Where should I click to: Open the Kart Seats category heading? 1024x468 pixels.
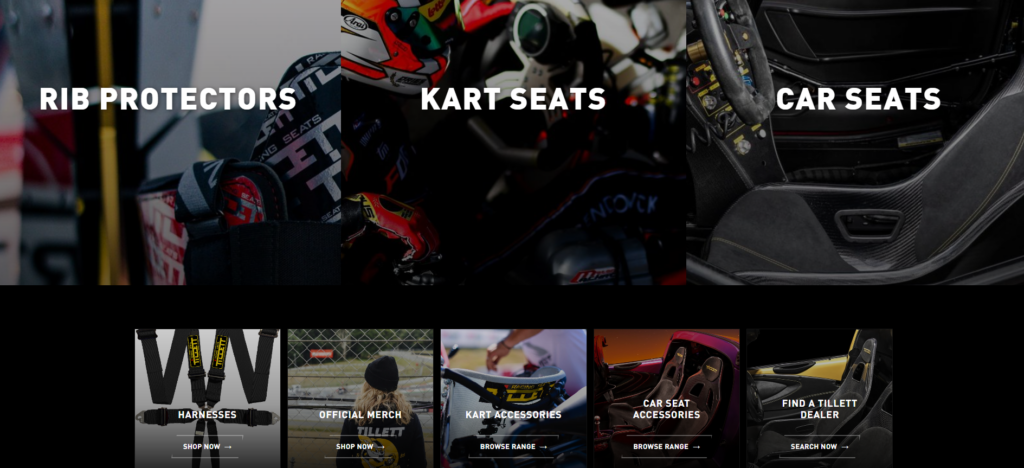(513, 99)
